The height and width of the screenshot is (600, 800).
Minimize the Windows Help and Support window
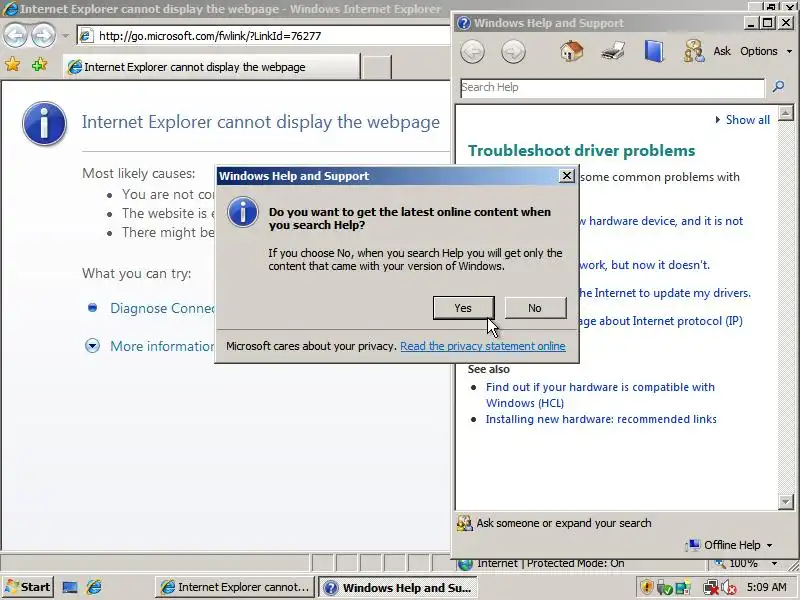point(751,23)
